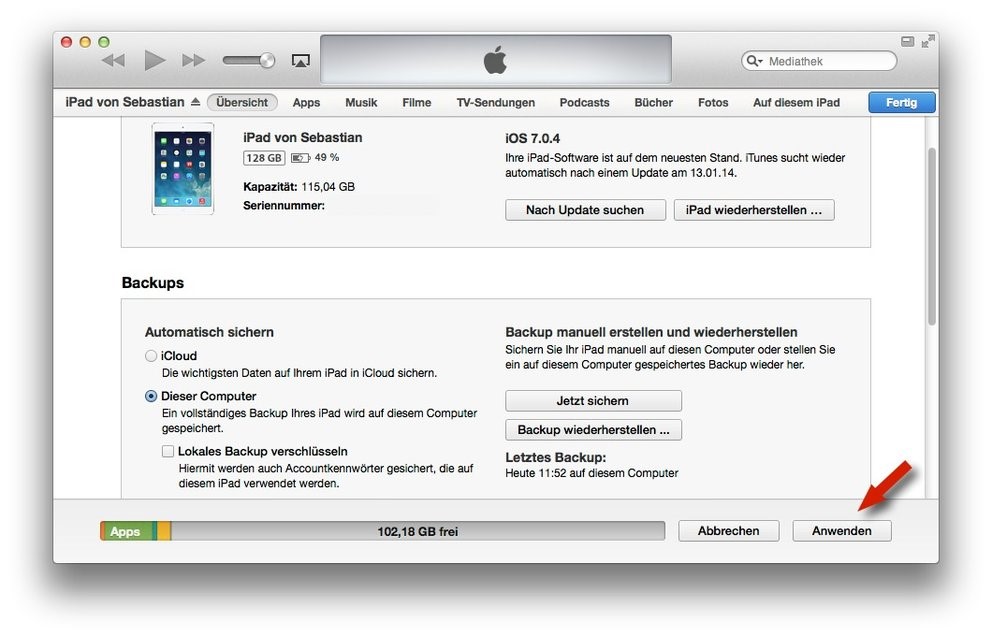Click iPad wiederherstellen button
Image resolution: width=992 pixels, height=637 pixels.
pyautogui.click(x=753, y=210)
